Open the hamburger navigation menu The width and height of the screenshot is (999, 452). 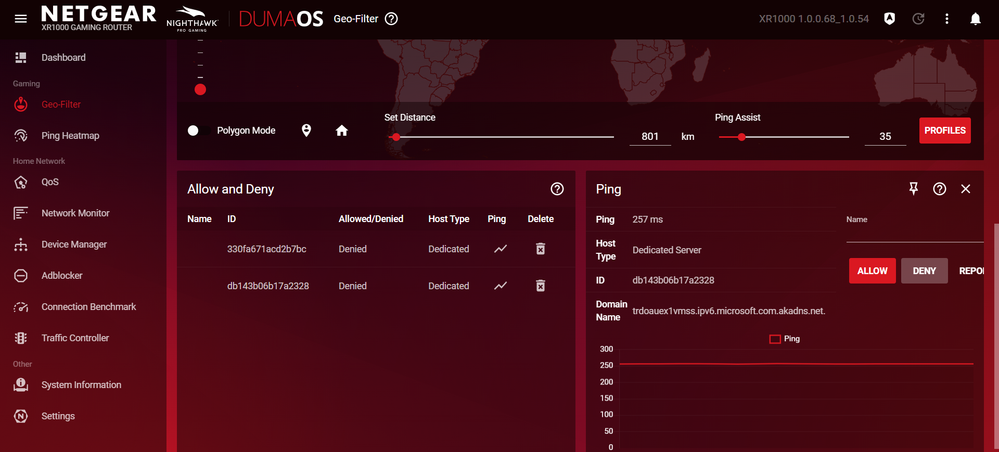point(21,19)
